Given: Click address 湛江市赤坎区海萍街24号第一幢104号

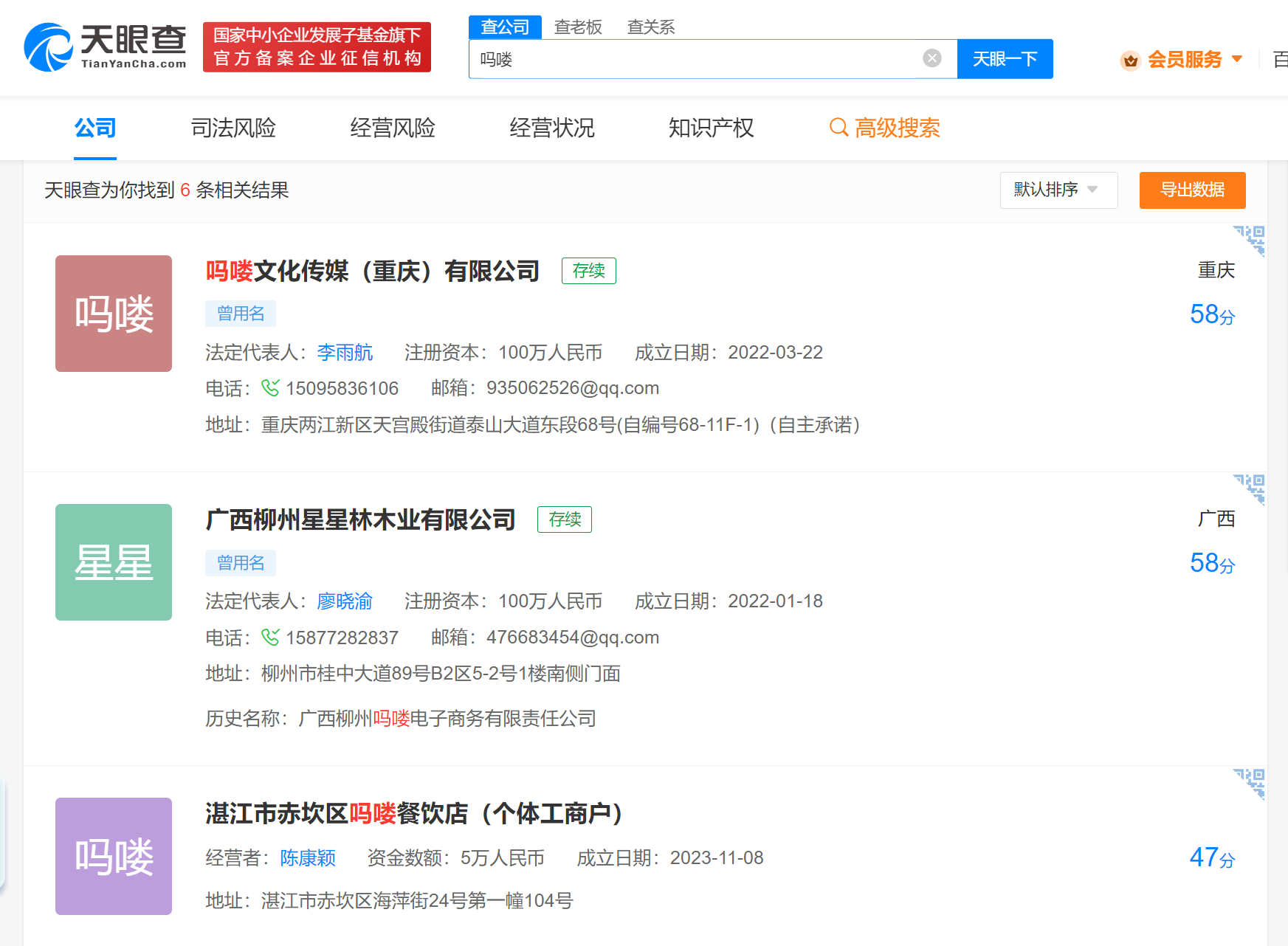Looking at the screenshot, I should coord(417,901).
